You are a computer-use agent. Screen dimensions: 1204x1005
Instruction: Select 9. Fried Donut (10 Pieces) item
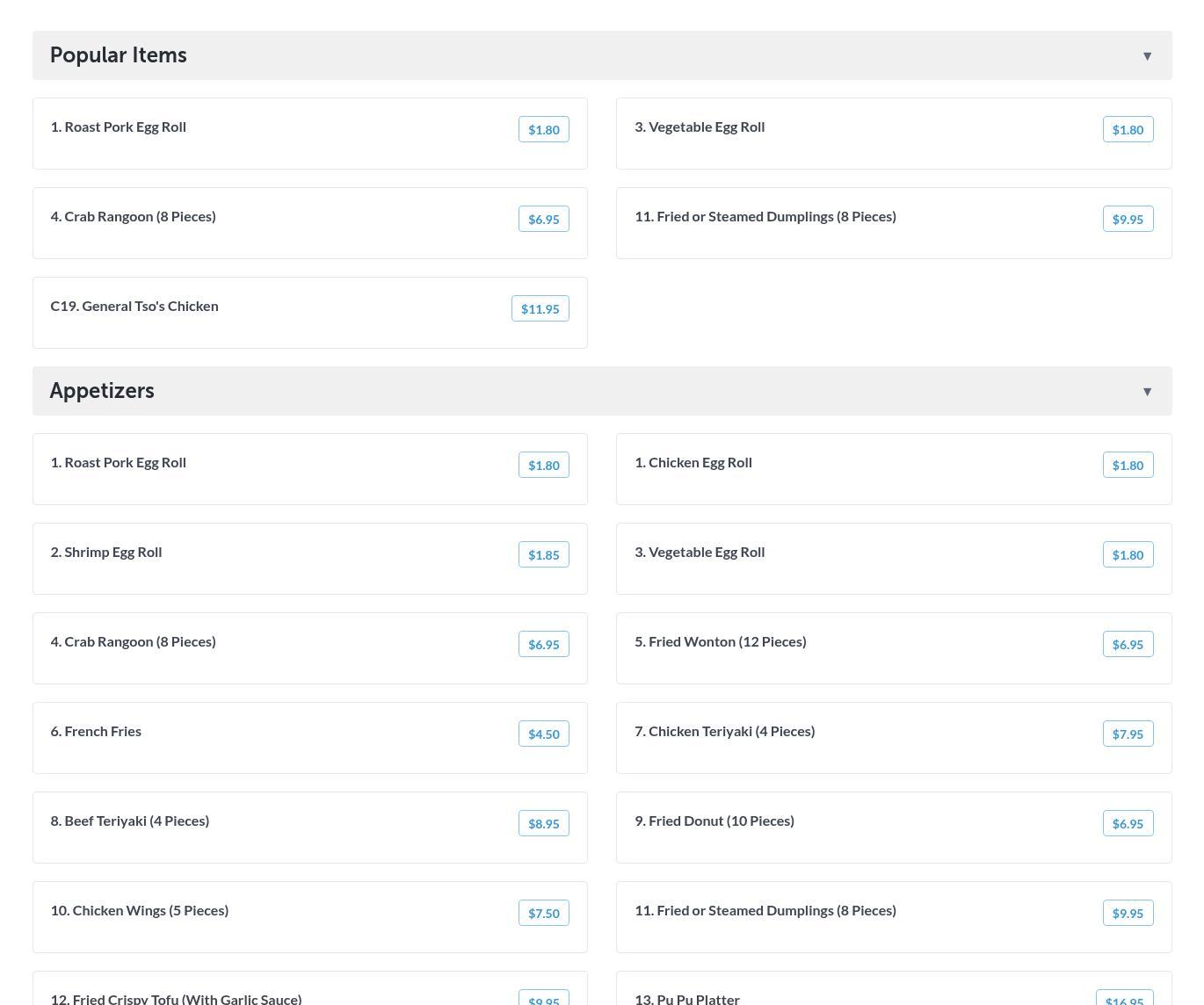coord(714,821)
